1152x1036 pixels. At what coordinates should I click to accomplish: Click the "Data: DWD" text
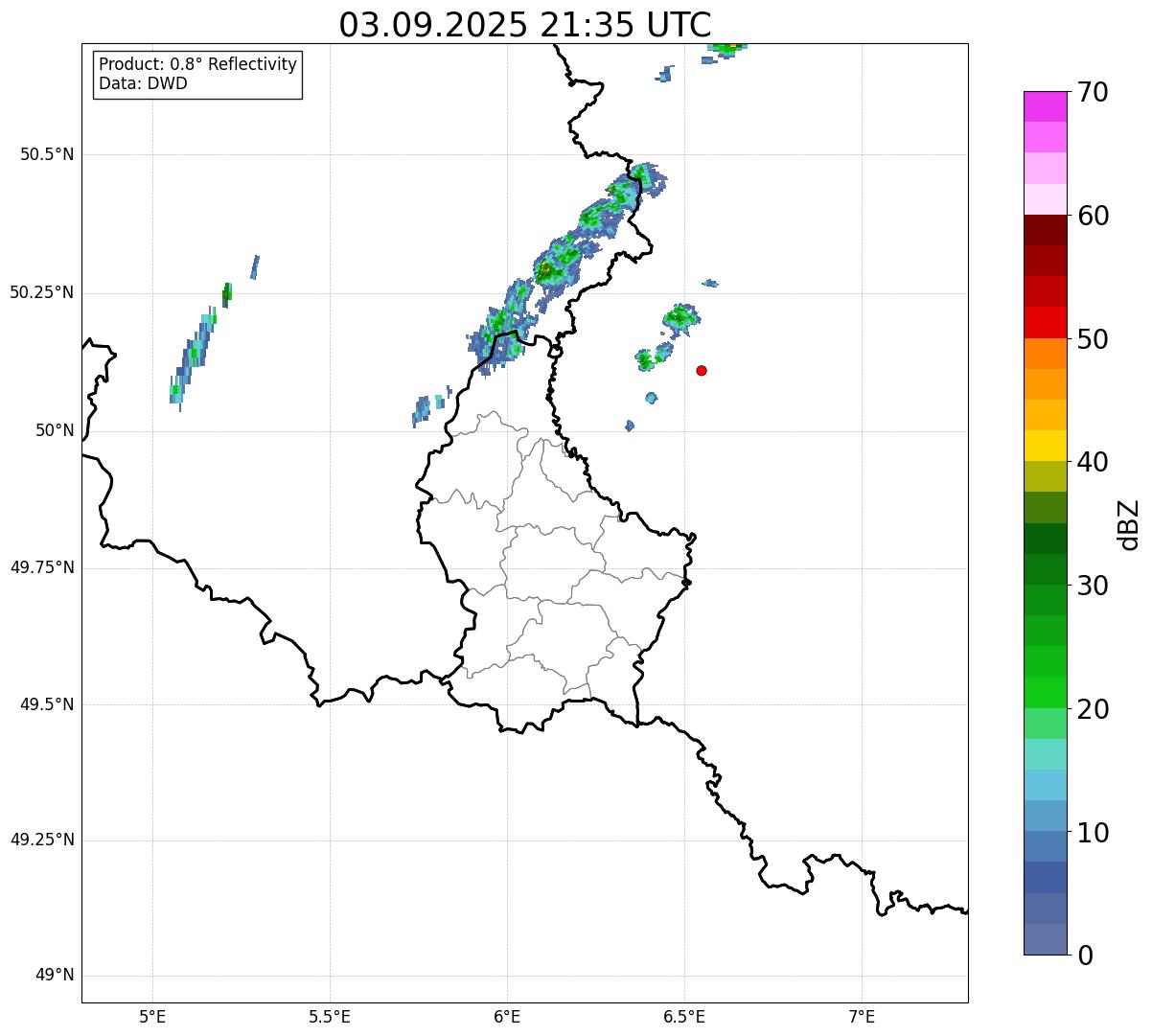pos(143,83)
